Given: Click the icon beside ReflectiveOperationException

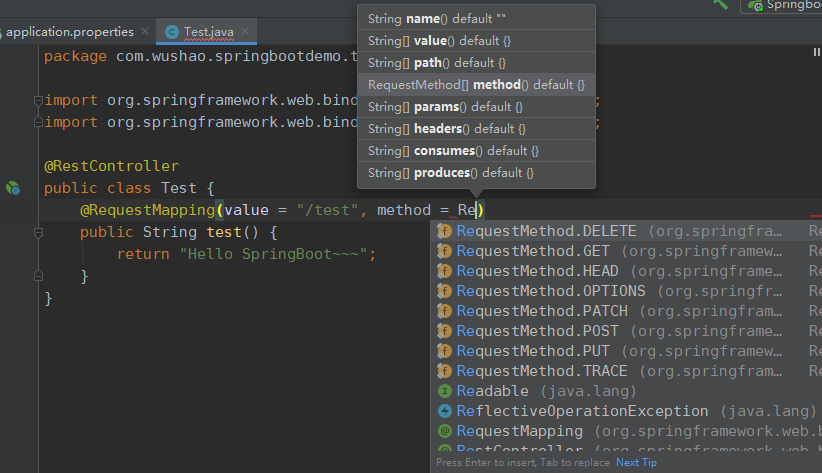Looking at the screenshot, I should [444, 411].
